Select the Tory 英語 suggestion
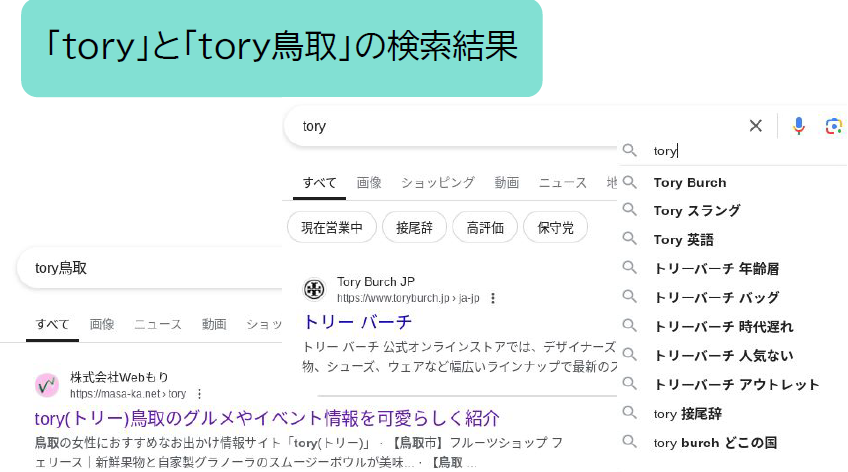 (683, 240)
